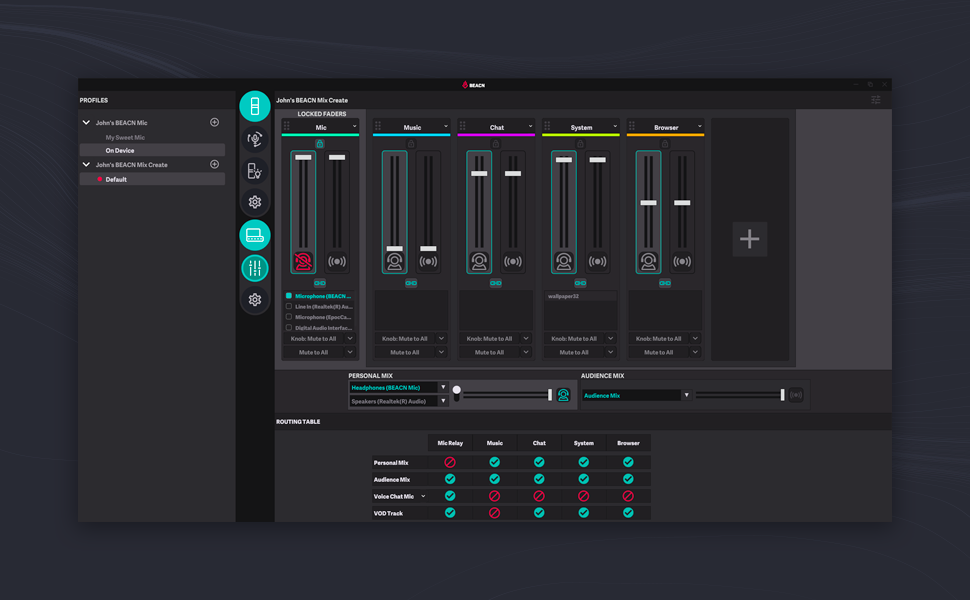Expand the System channel name dropdown

(x=615, y=127)
